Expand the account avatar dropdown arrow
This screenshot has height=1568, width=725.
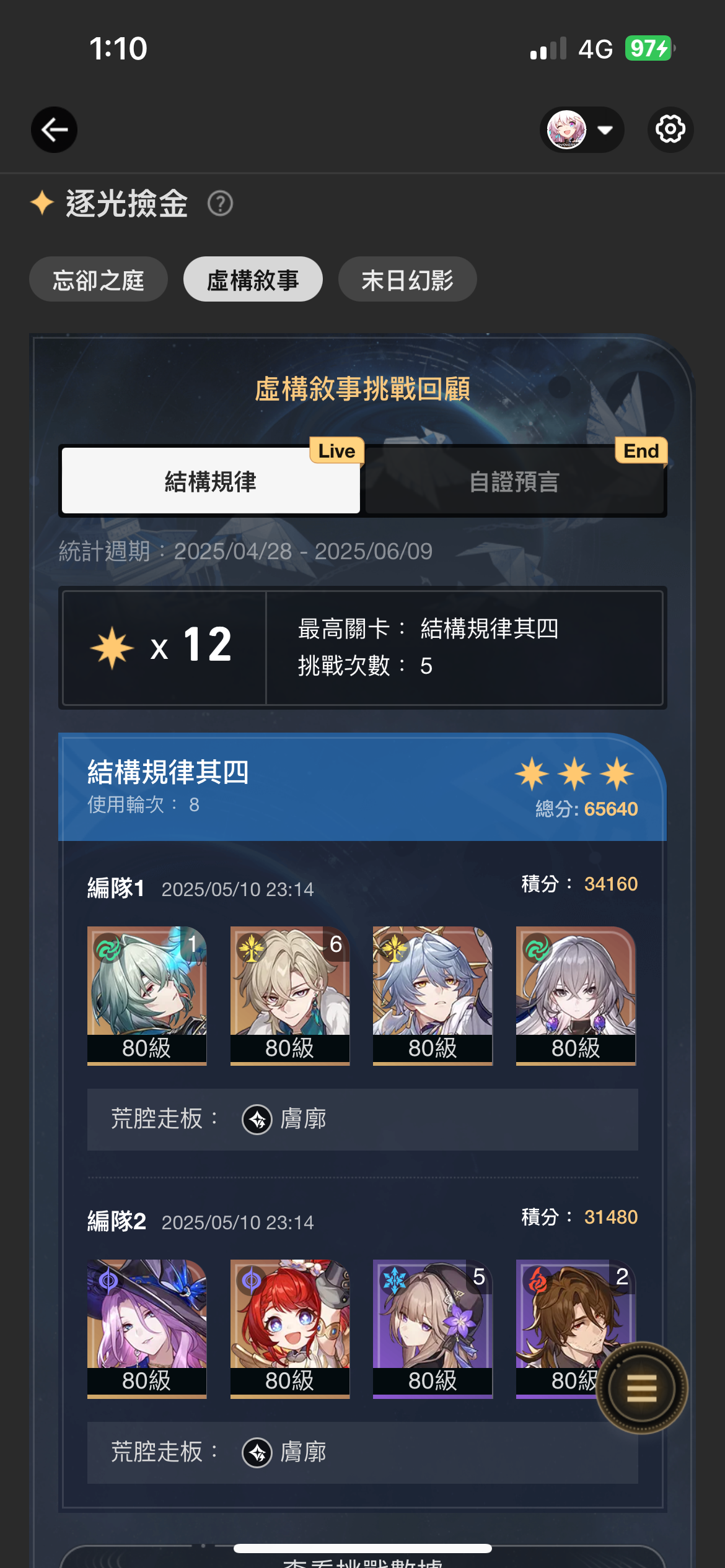click(605, 130)
